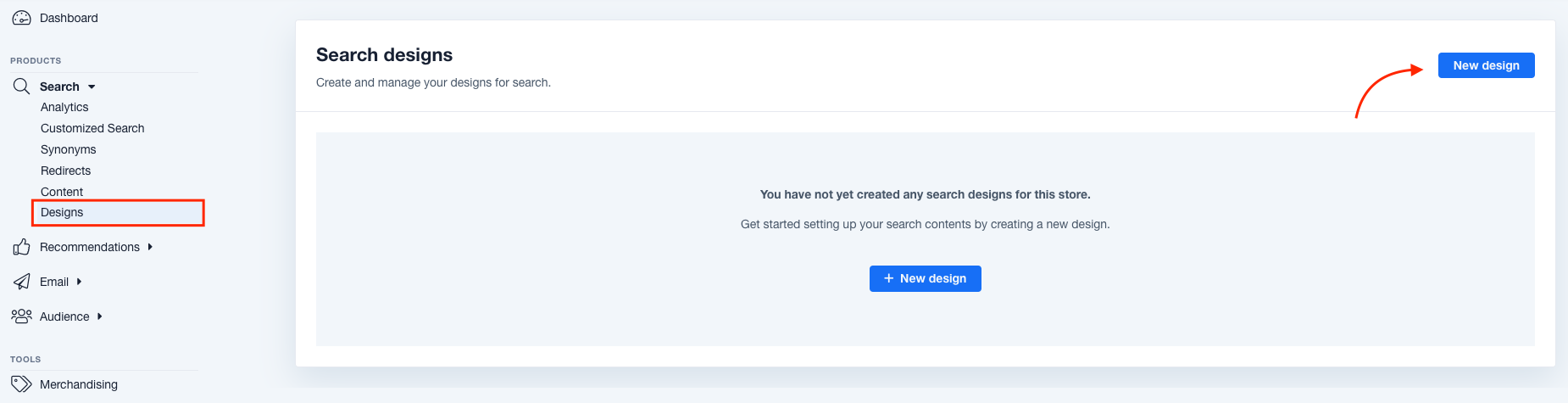The image size is (1568, 403).
Task: Click the center New design button label
Action: coord(932,278)
